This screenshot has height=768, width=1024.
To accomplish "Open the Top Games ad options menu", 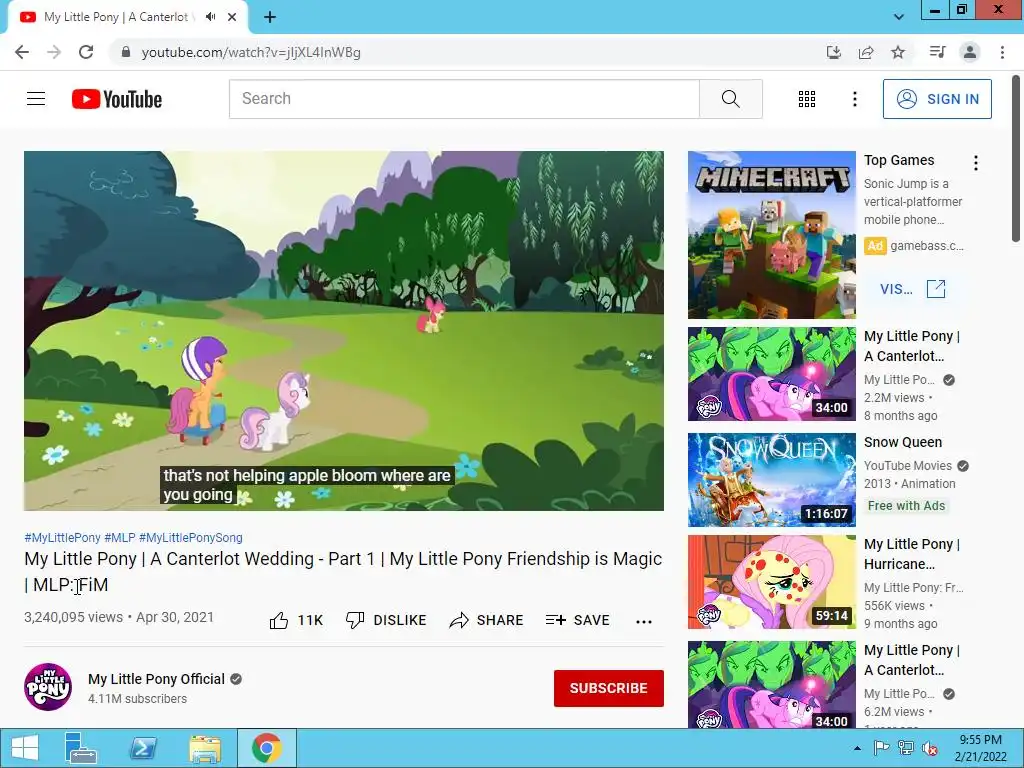I will click(976, 163).
